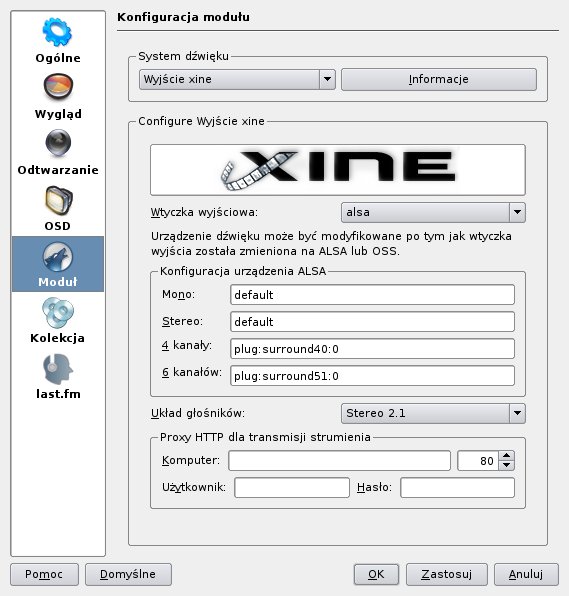Click the Informacje button

coord(439,79)
